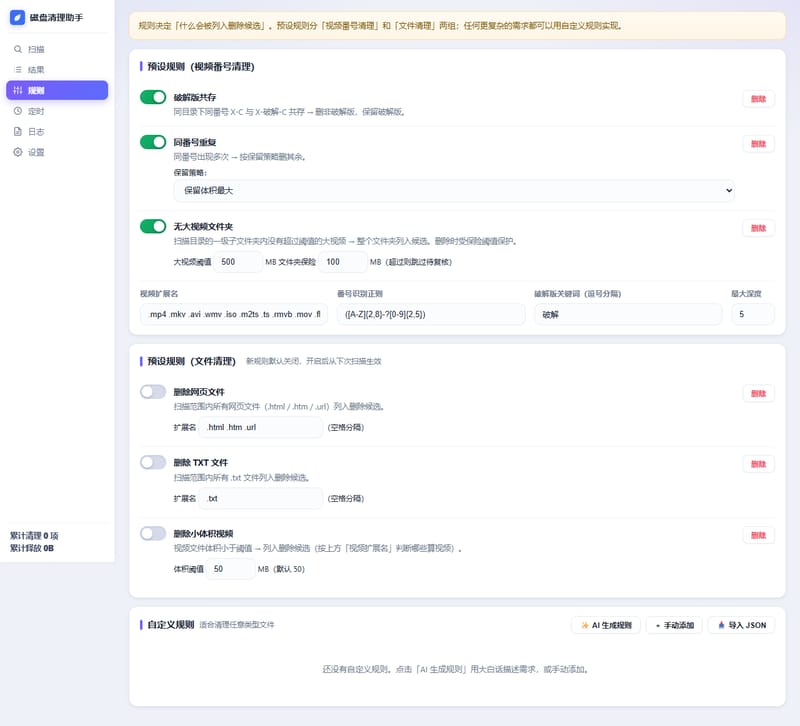800x726 pixels.
Task: Click the AI 生成规则 button
Action: tap(606, 625)
